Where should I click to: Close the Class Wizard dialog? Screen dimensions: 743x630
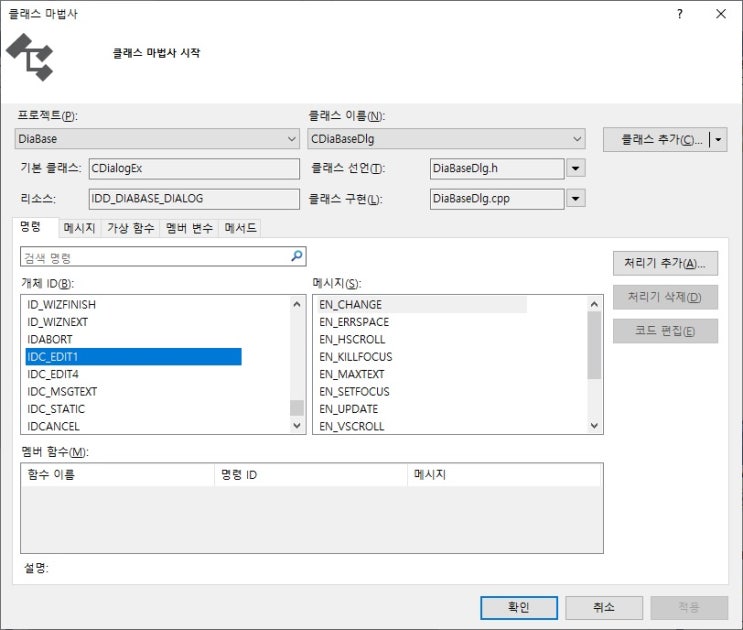(721, 14)
